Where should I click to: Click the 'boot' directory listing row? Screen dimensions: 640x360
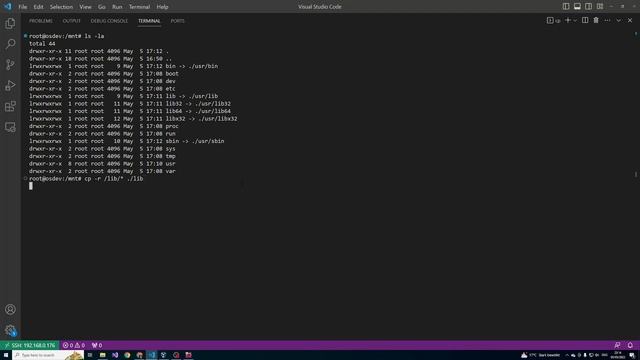click(104, 74)
